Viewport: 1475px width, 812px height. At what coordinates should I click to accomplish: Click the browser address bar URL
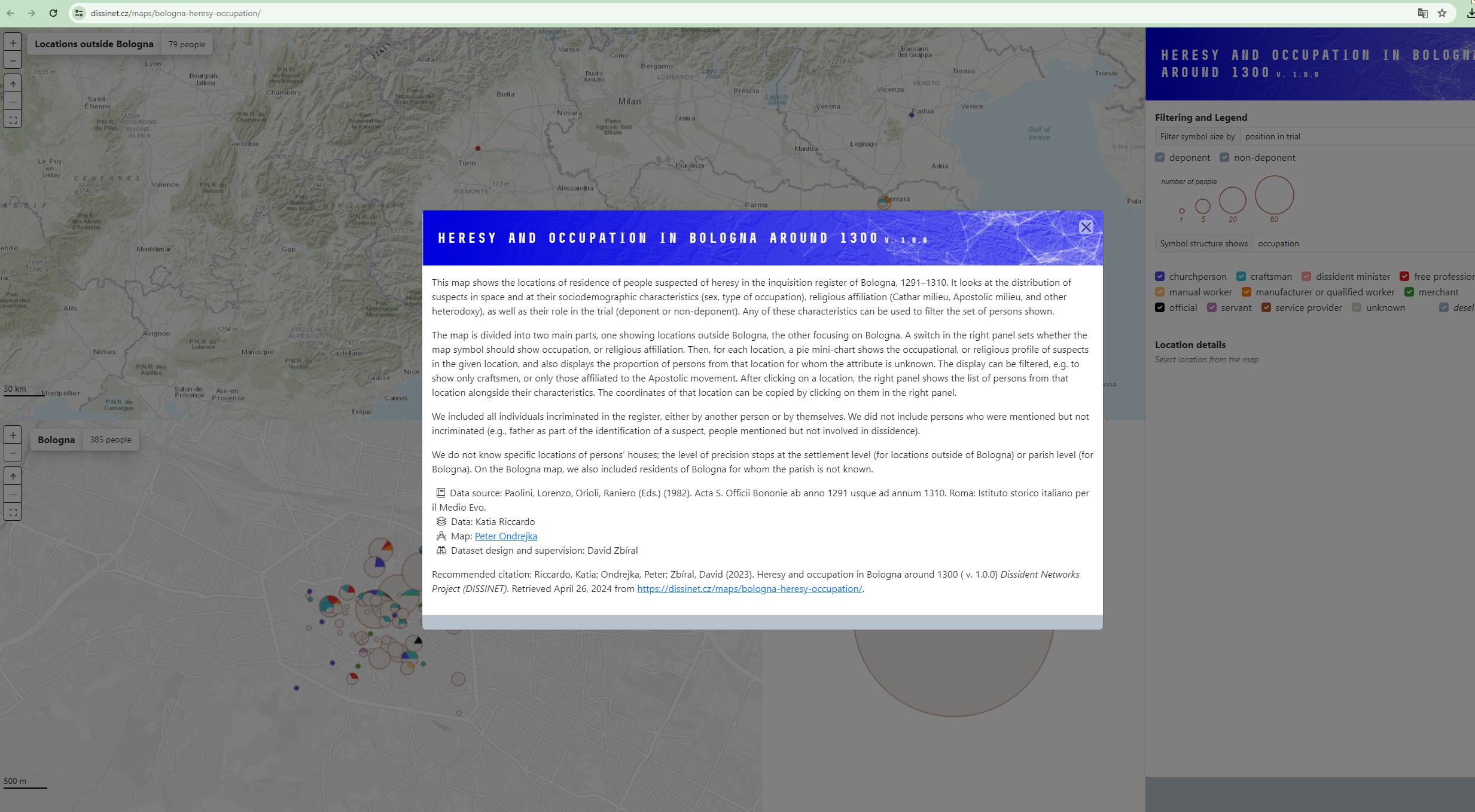point(176,13)
